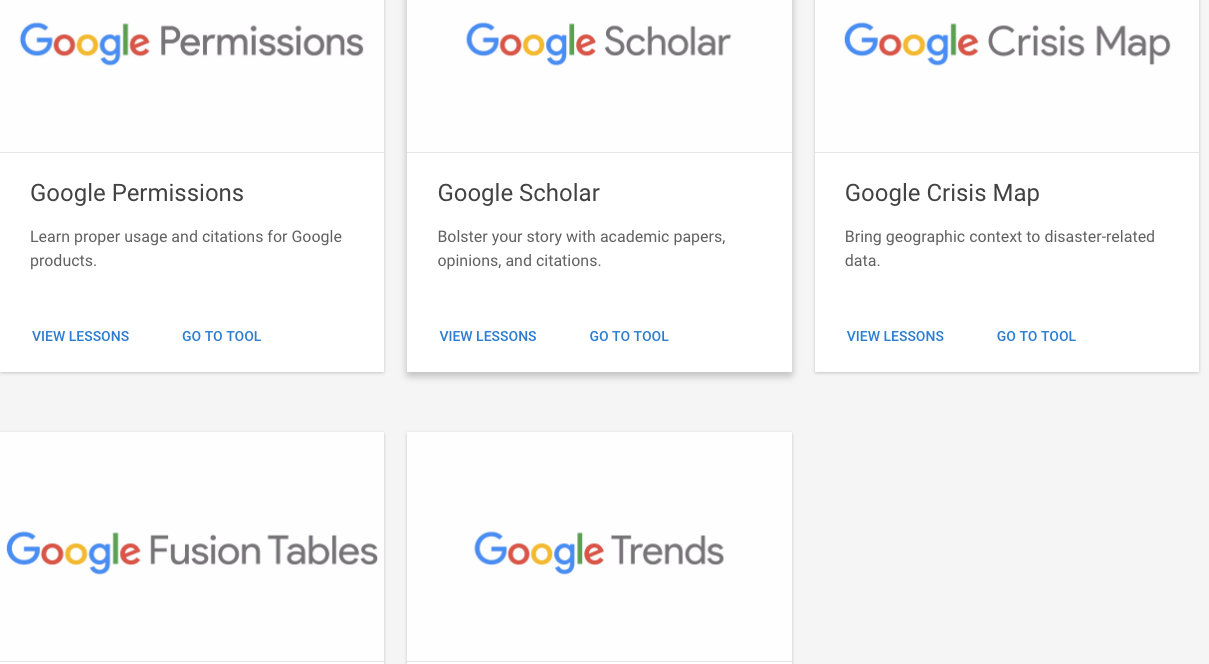Select the 'Google Scholar' card title
1209x664 pixels.
point(518,193)
